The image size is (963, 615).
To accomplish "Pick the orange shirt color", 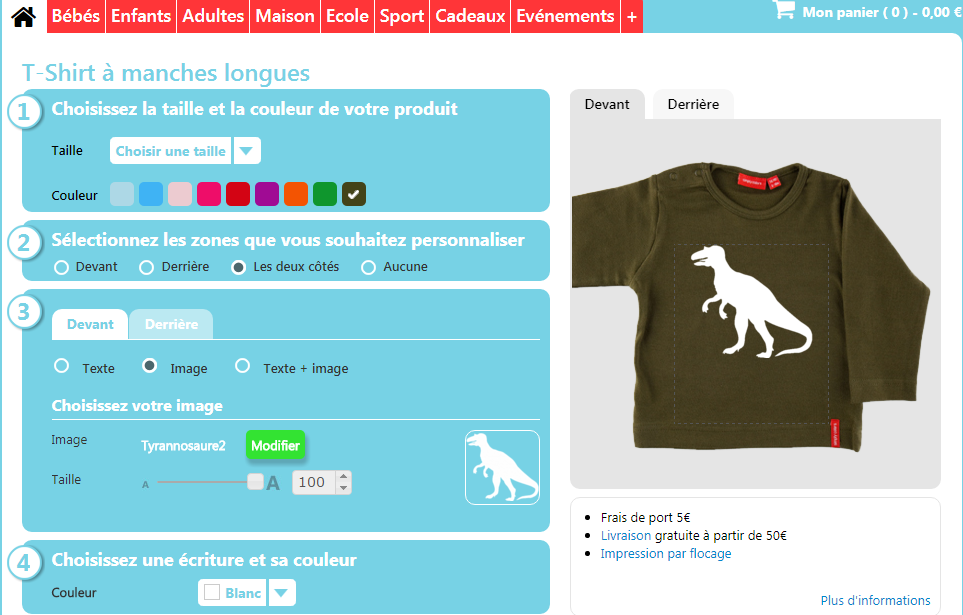I will coord(296,194).
